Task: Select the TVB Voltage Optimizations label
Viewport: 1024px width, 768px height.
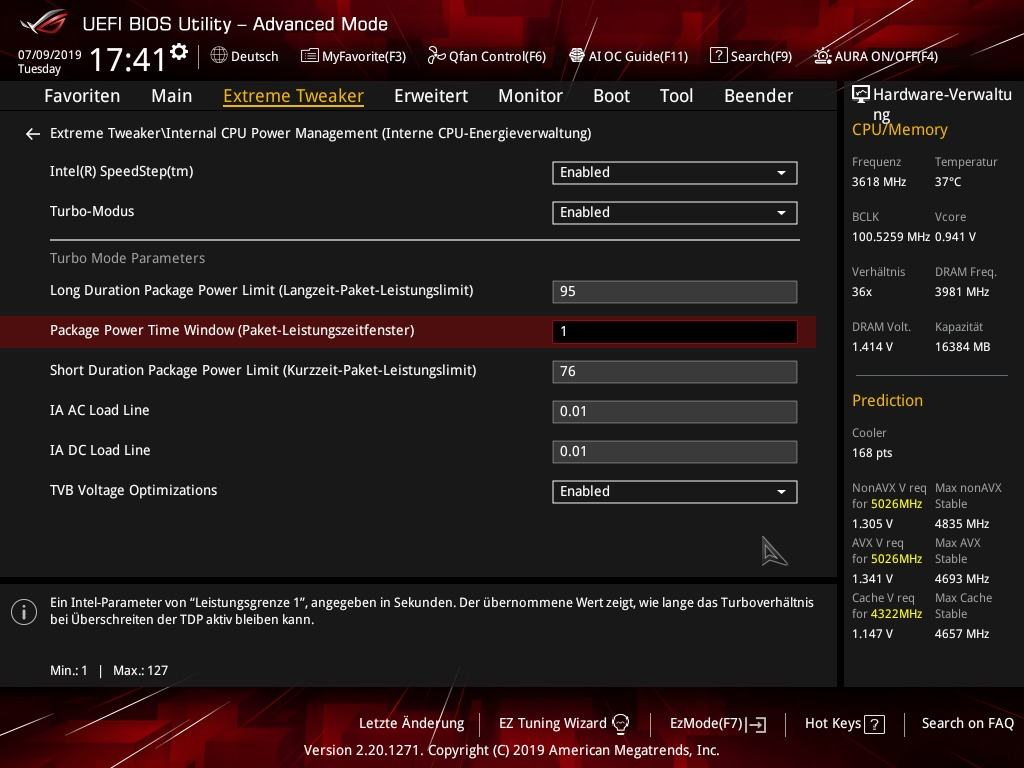Action: pos(133,490)
